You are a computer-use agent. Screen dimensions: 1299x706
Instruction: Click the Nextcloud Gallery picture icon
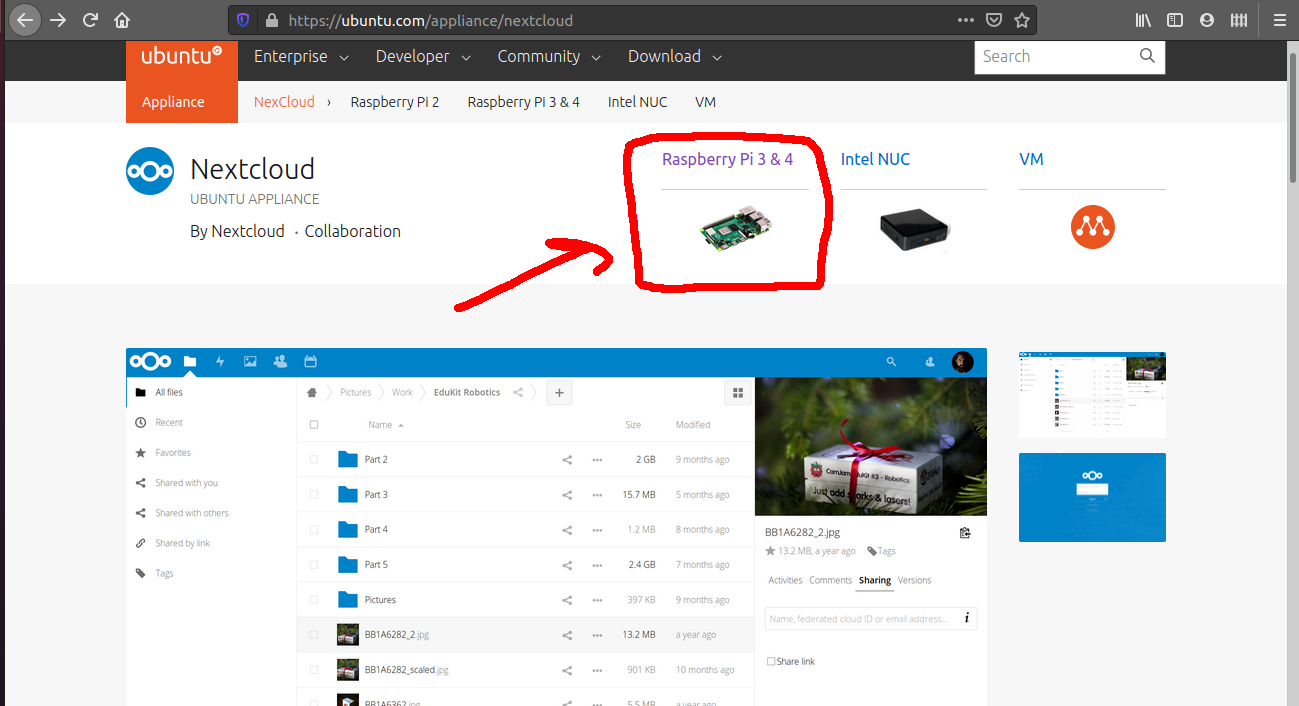250,362
